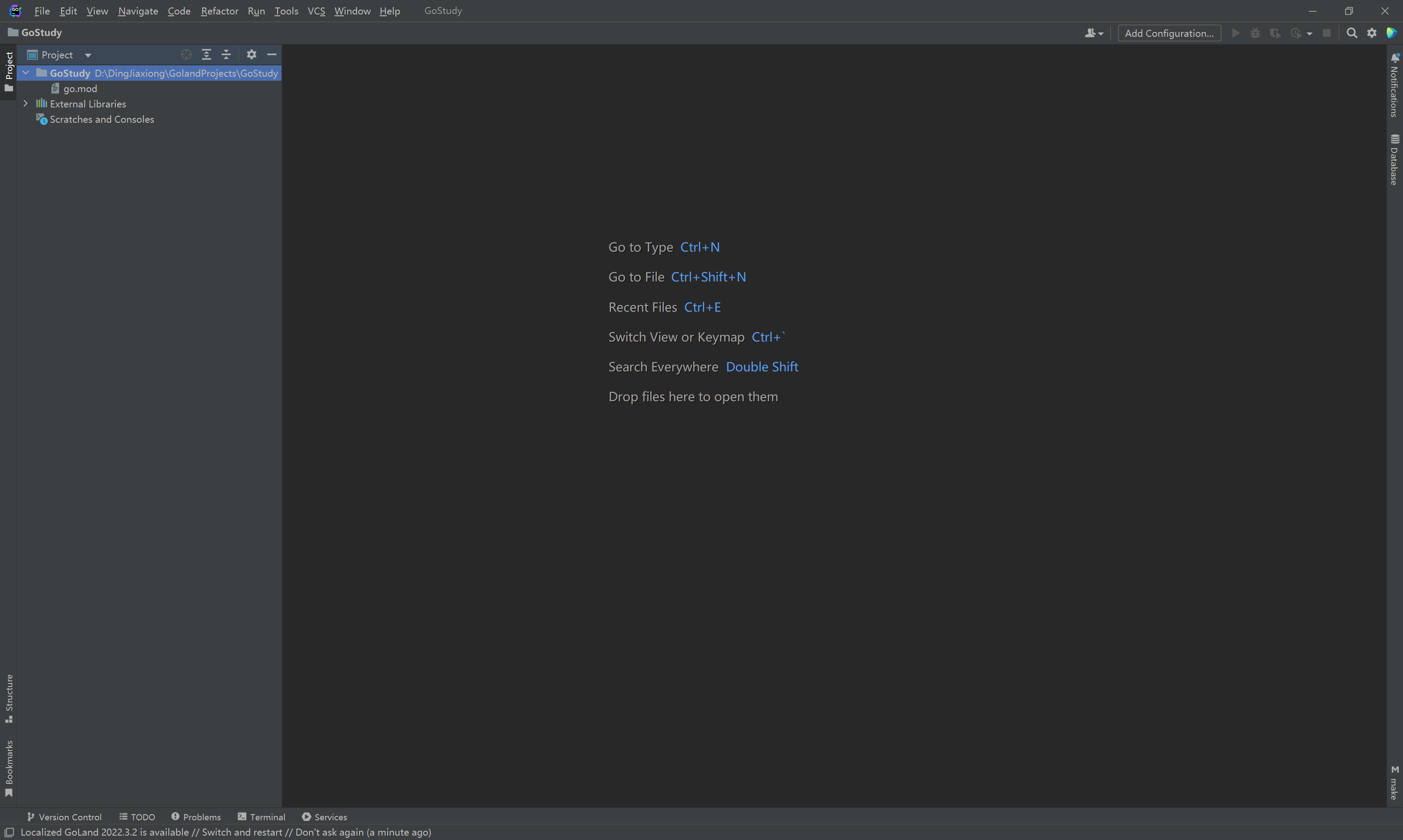Toggle the Database tool window

(1395, 160)
